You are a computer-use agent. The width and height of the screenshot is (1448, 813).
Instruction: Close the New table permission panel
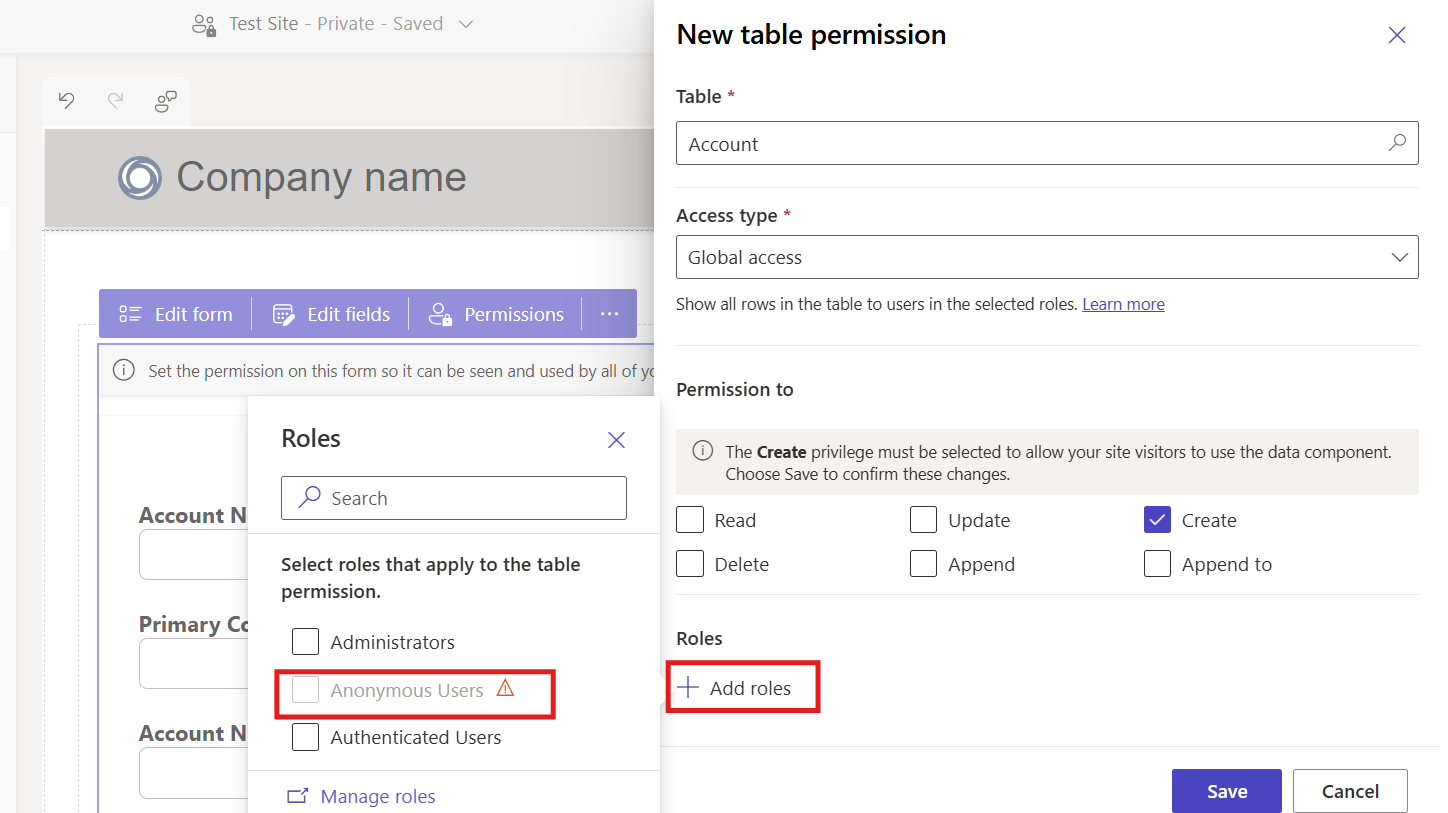tap(1397, 36)
